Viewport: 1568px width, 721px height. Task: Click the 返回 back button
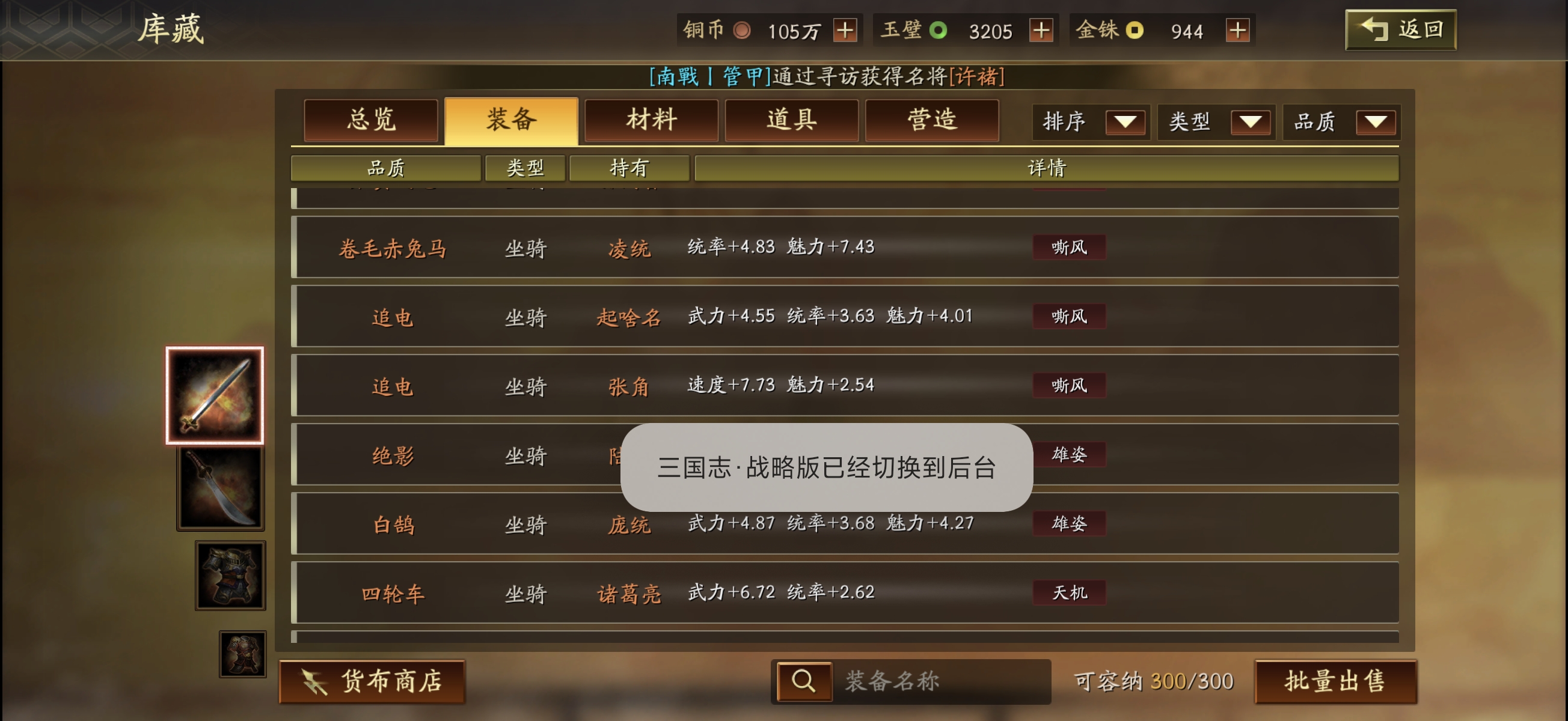[1401, 29]
